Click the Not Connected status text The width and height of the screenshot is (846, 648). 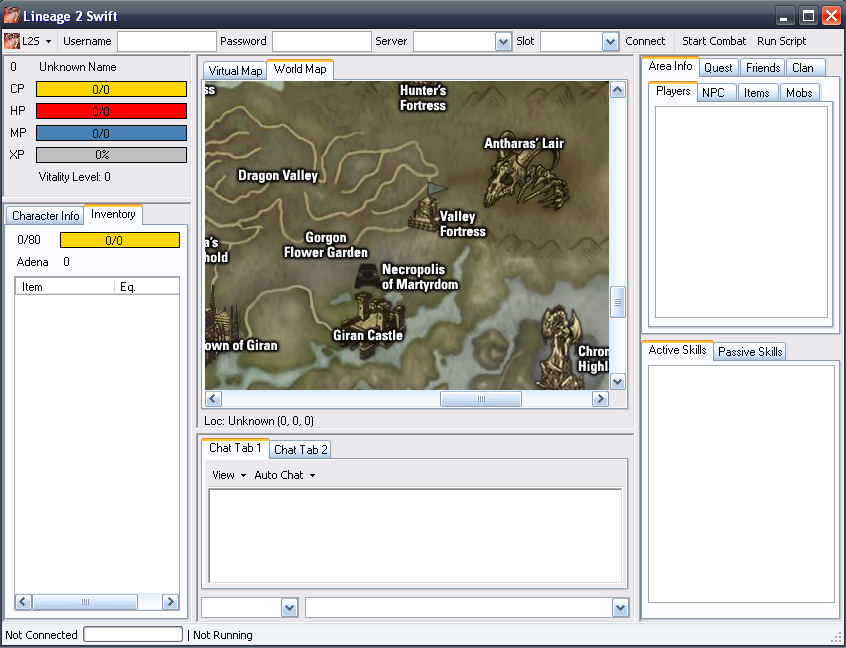tap(42, 635)
